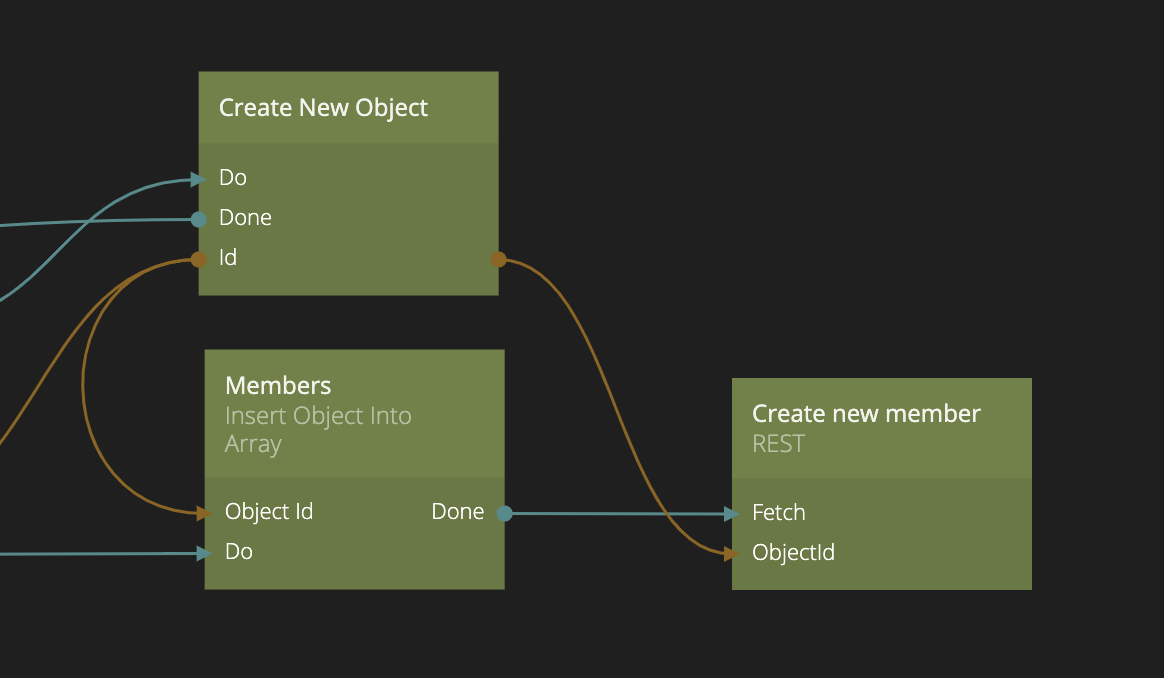Click the Fetch label in Create new member
The image size is (1164, 678).
click(x=779, y=513)
